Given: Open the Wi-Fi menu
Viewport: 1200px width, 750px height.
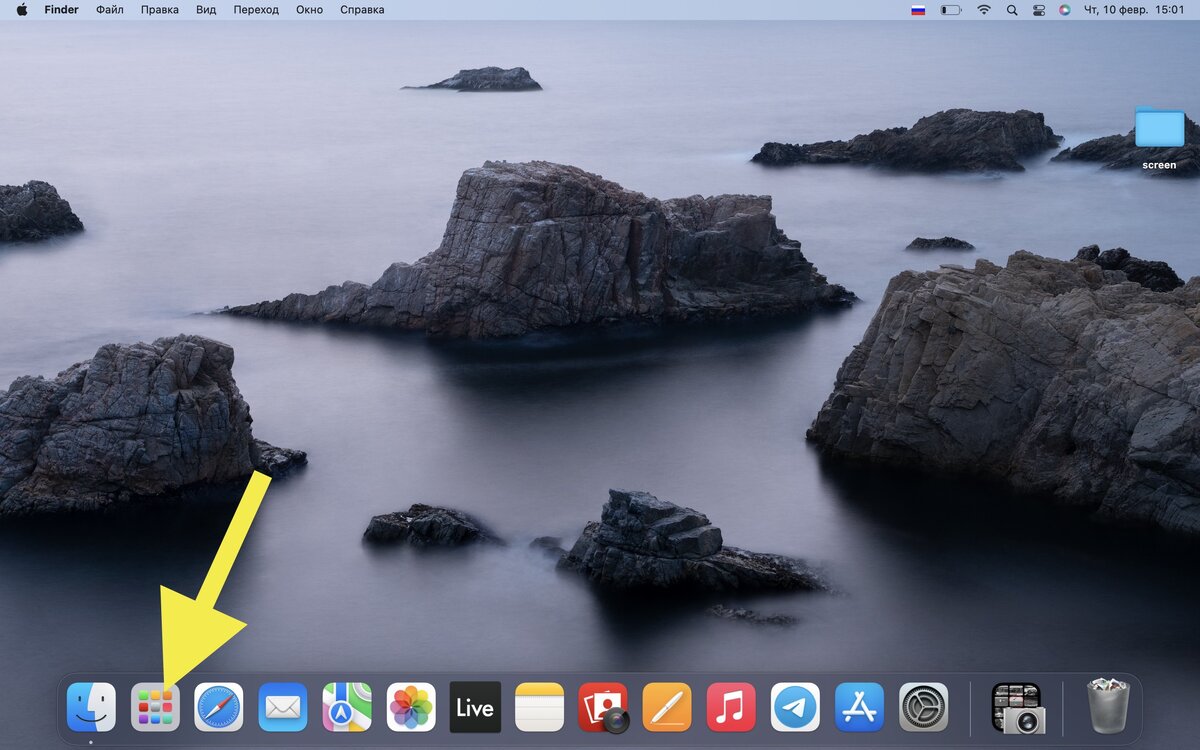Looking at the screenshot, I should point(984,10).
